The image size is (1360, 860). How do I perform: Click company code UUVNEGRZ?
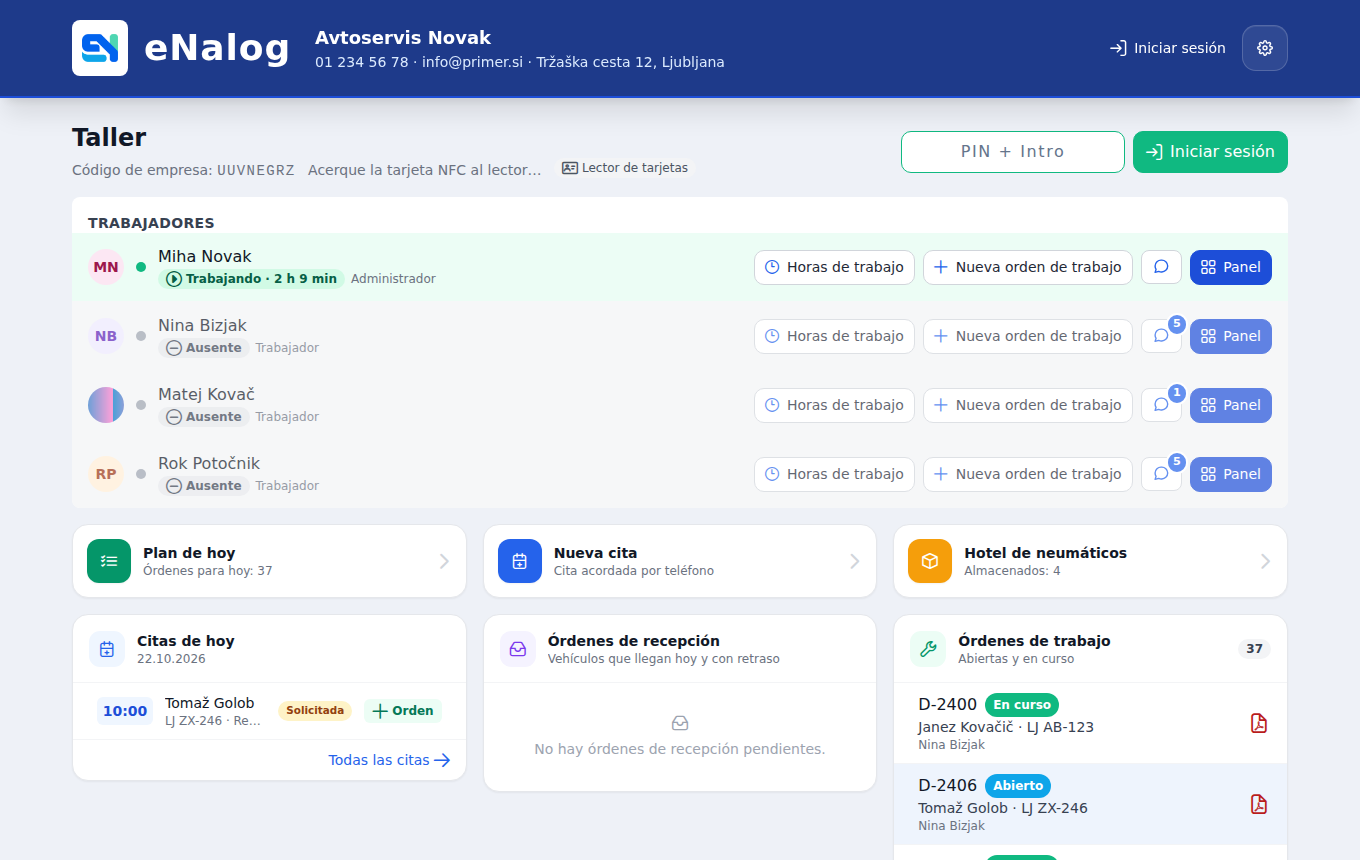click(256, 170)
